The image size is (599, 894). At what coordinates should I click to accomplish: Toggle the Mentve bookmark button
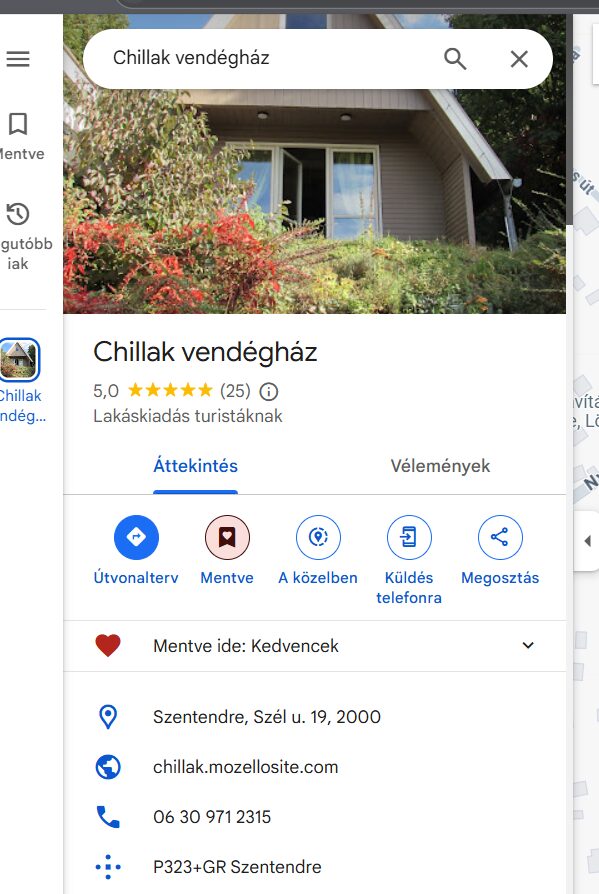[227, 537]
